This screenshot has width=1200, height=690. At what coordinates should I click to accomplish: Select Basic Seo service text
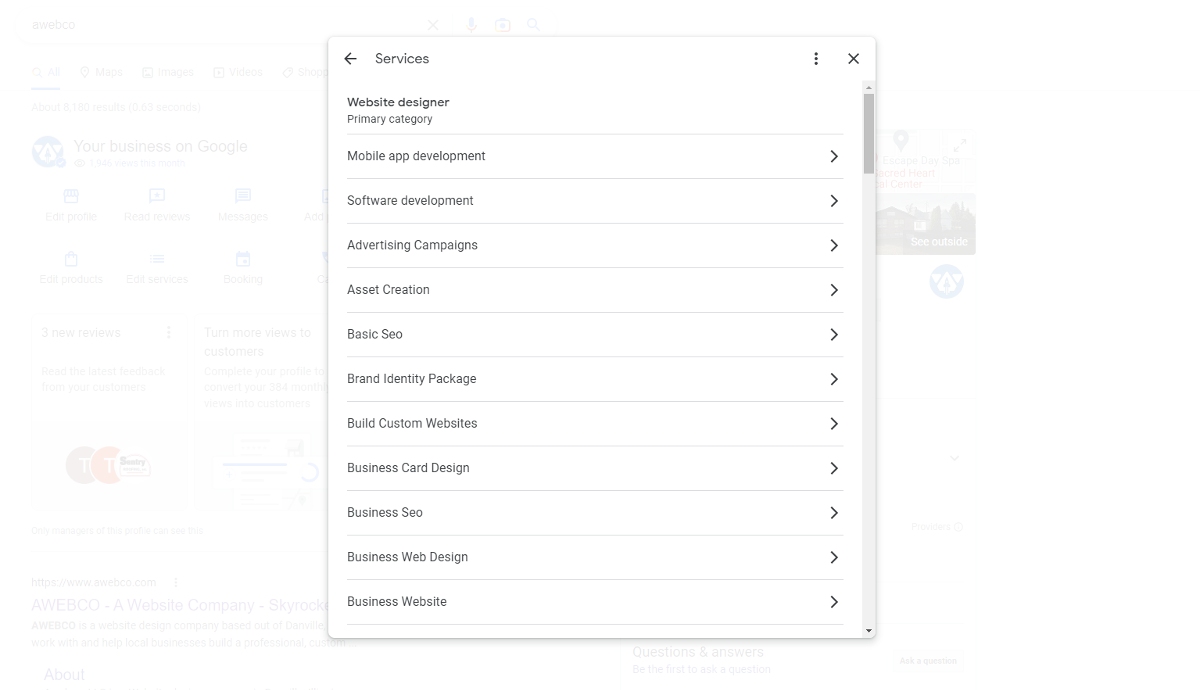coord(375,334)
